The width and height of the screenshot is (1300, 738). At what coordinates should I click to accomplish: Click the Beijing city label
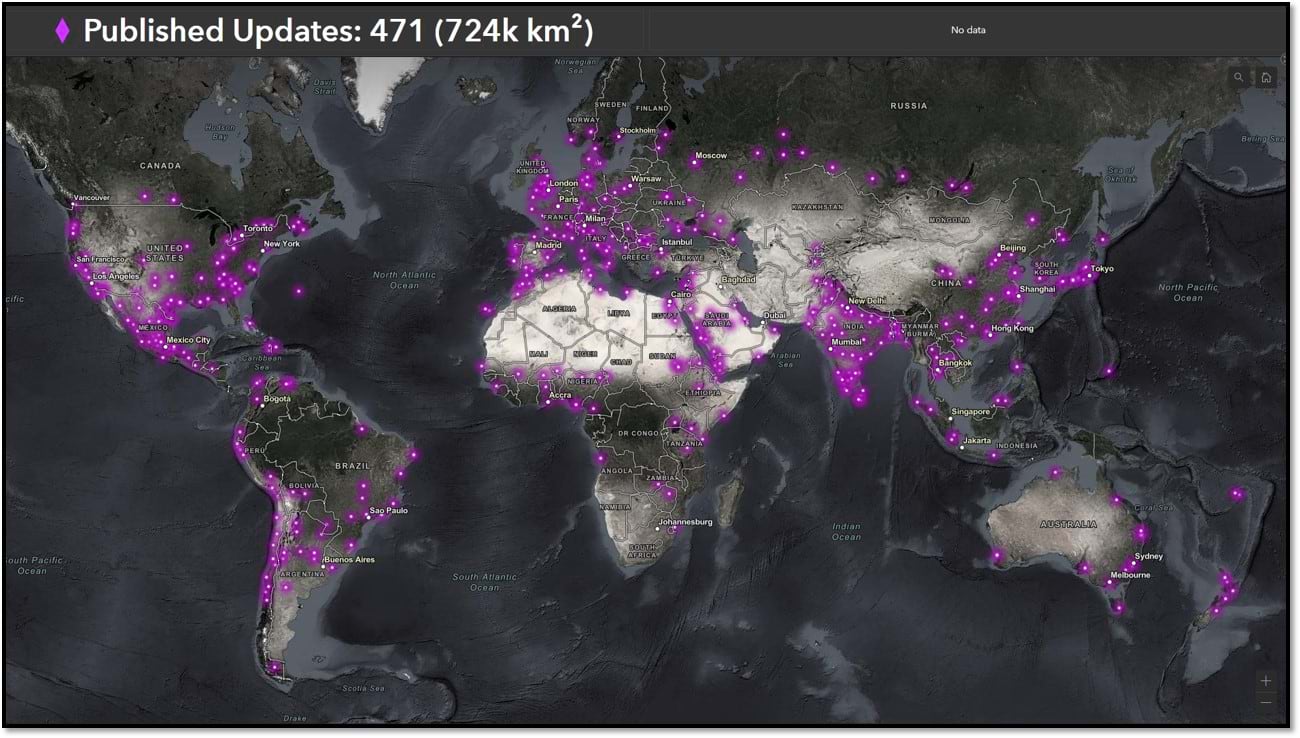(1013, 247)
